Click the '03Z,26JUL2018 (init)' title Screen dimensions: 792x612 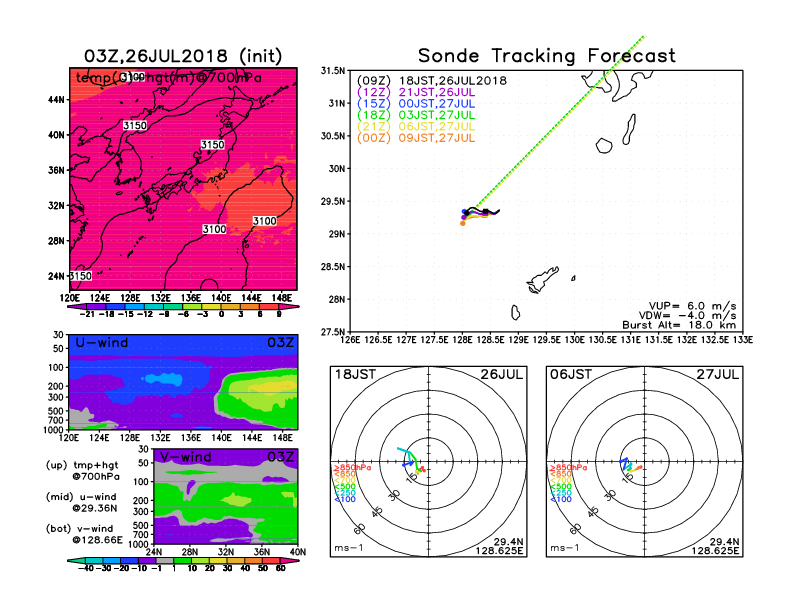[x=183, y=56]
